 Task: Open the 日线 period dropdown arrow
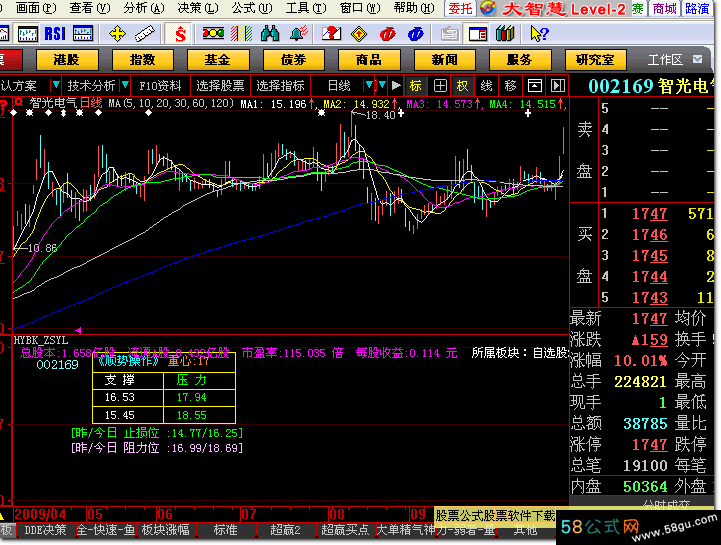[369, 85]
